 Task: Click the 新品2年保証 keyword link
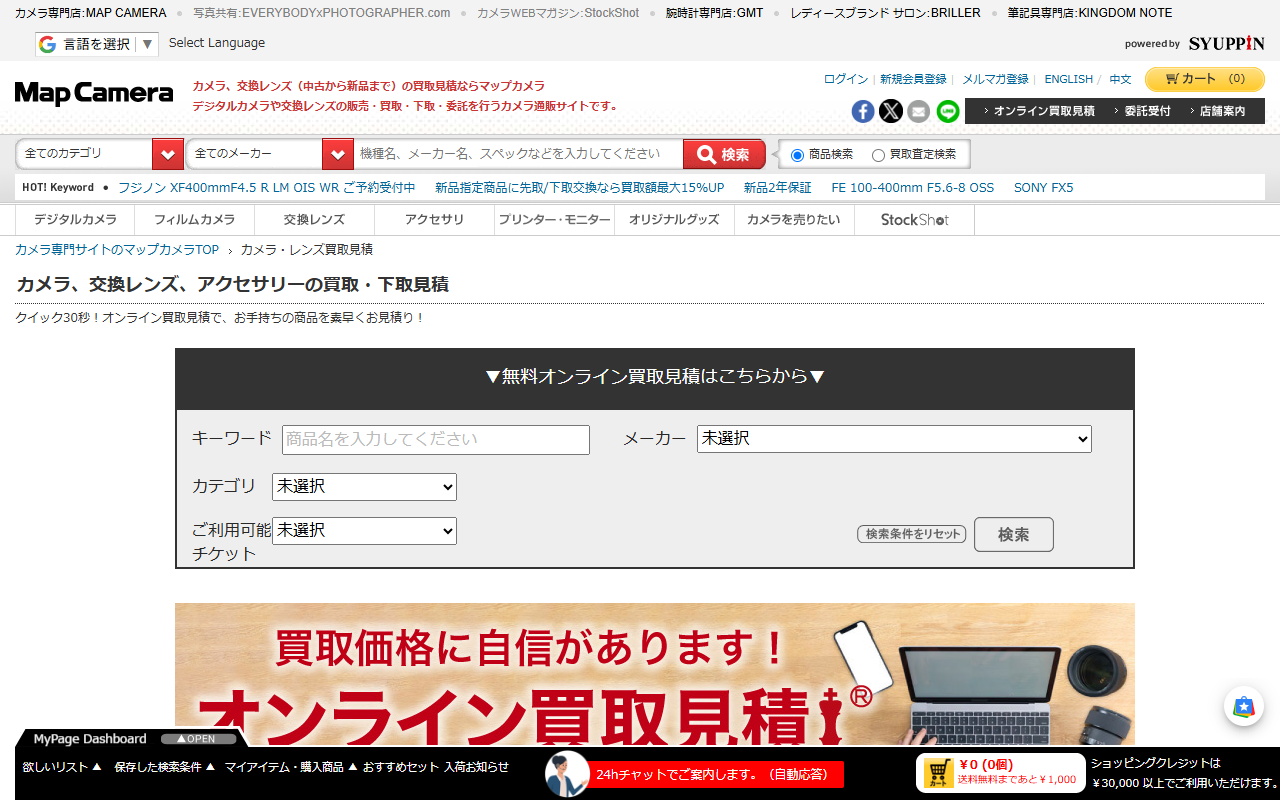coord(778,187)
